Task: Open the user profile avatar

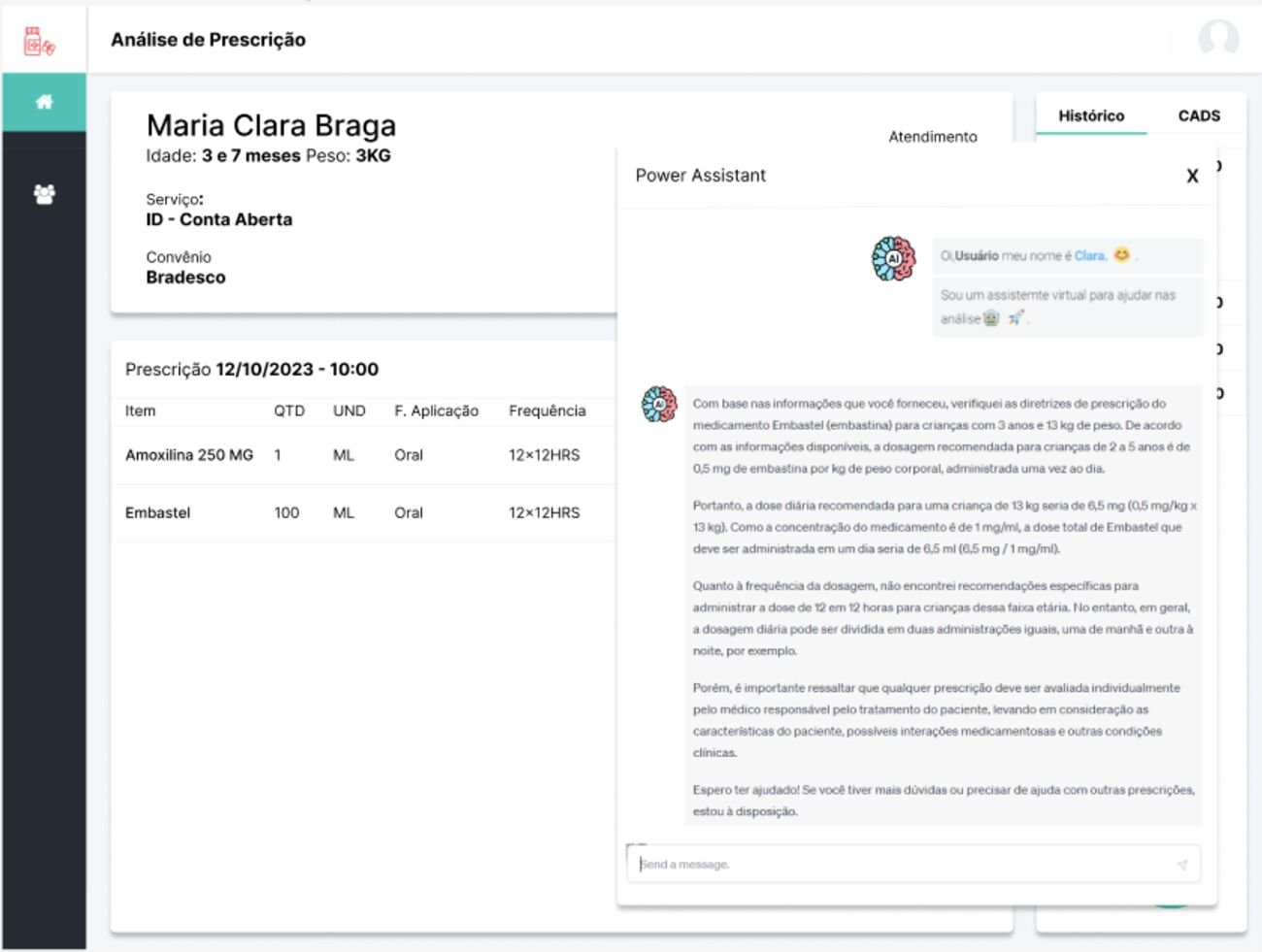Action: [x=1218, y=39]
